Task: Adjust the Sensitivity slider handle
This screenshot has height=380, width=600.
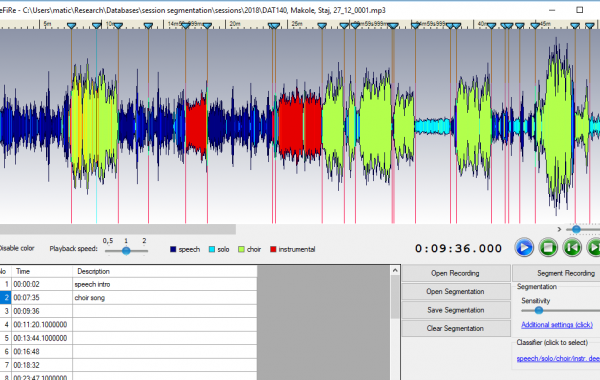Action: [539, 310]
